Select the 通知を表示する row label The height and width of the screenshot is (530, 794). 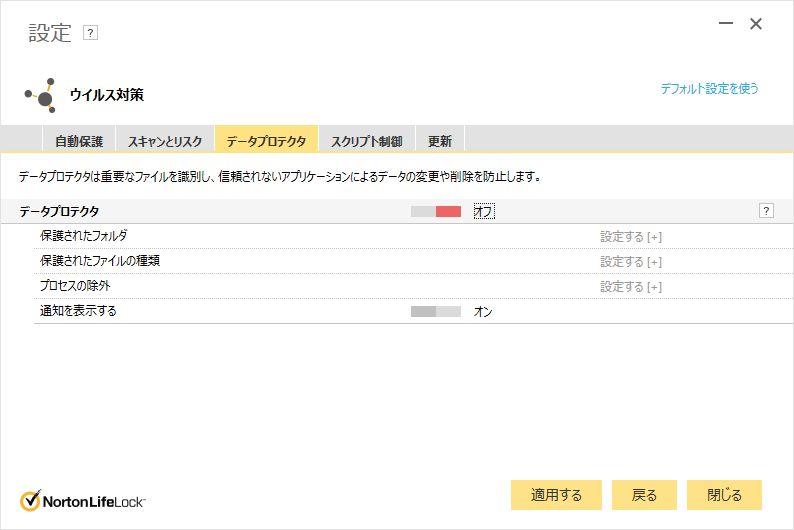tap(78, 310)
